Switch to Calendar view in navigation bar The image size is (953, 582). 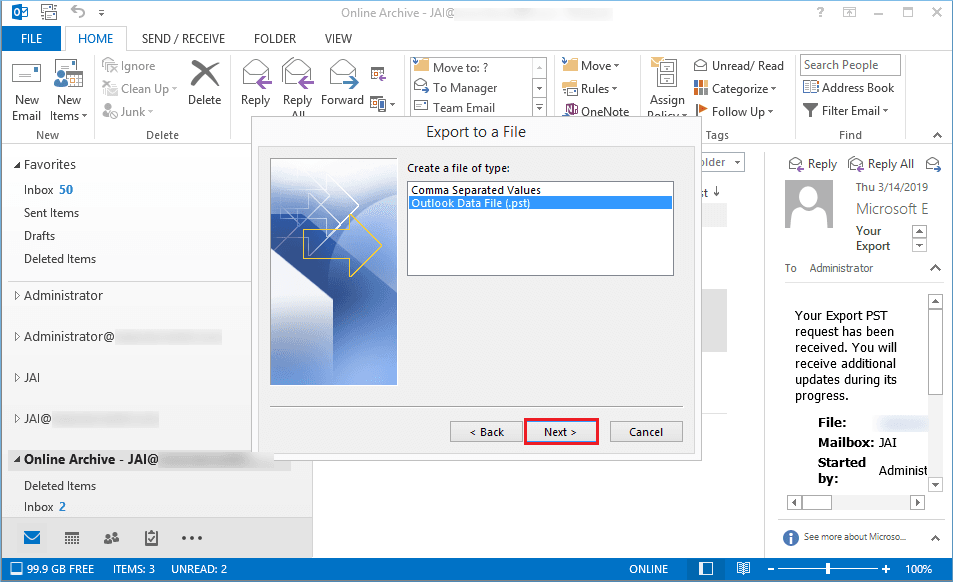point(72,538)
